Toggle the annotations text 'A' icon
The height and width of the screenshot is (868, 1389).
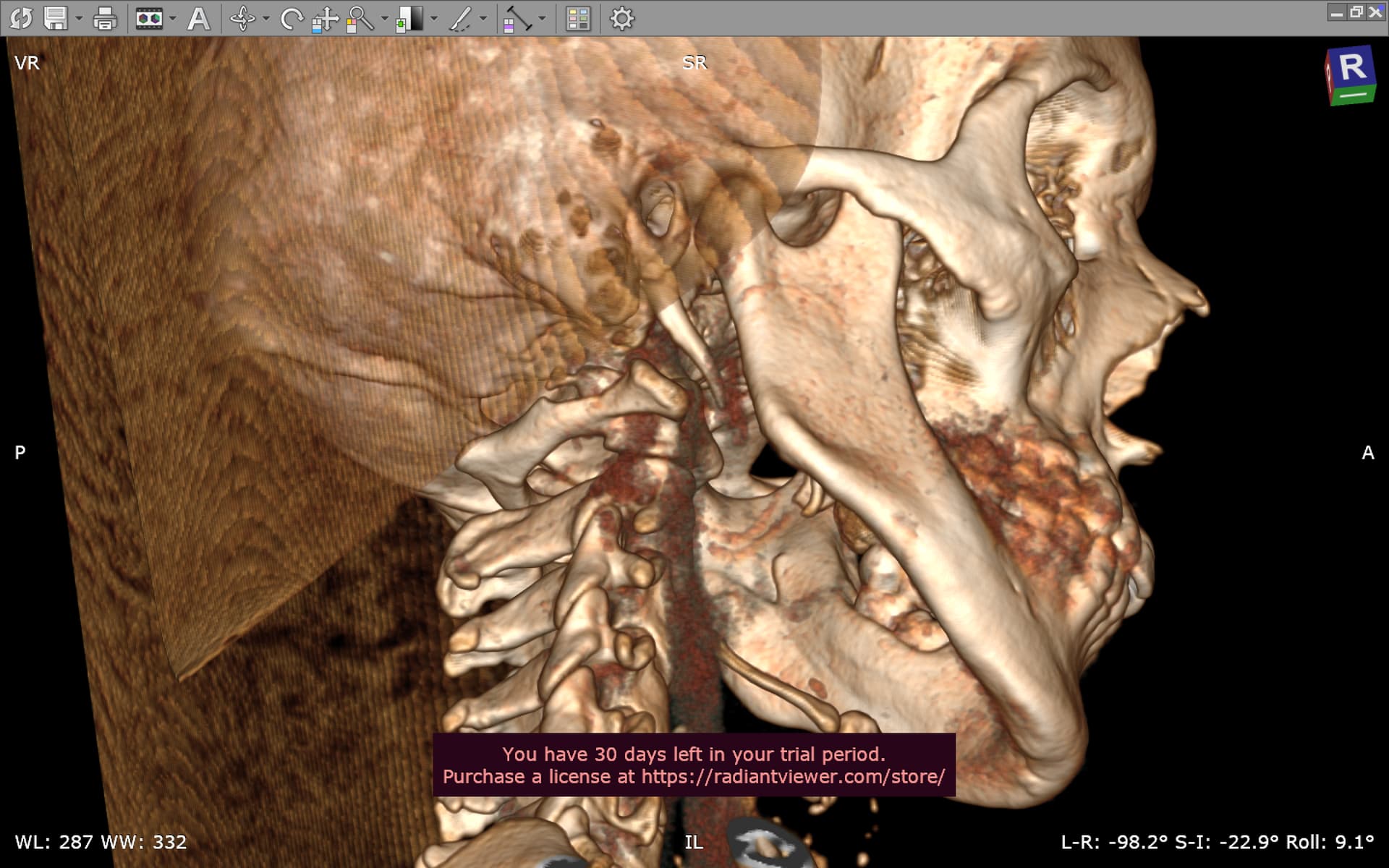point(198,18)
